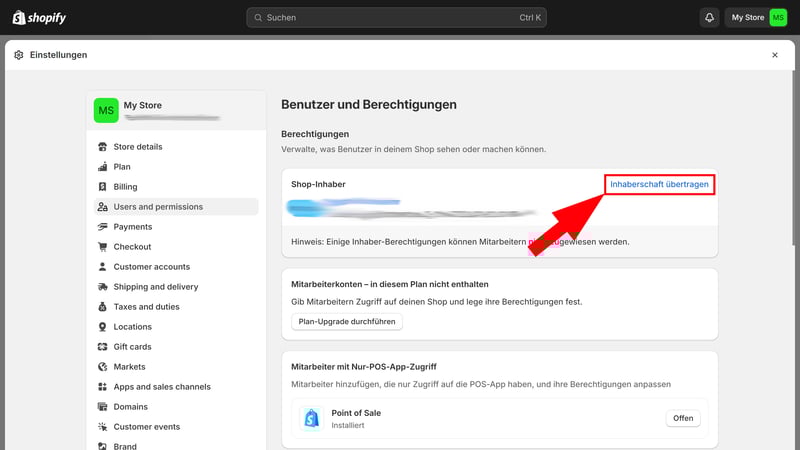The width and height of the screenshot is (800, 450).
Task: Click the Shopify logo in top bar
Action: point(41,17)
